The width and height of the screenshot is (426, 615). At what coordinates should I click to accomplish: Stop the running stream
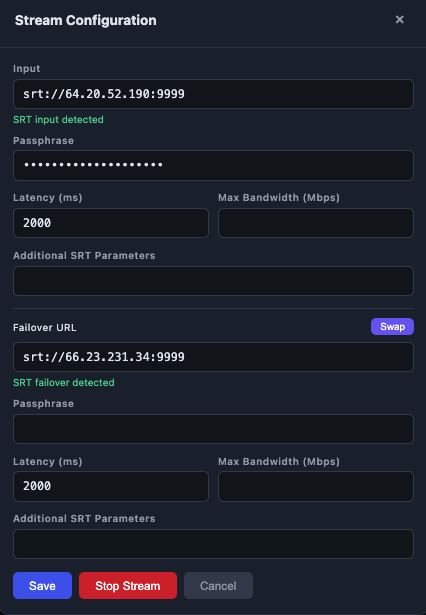[x=128, y=586]
